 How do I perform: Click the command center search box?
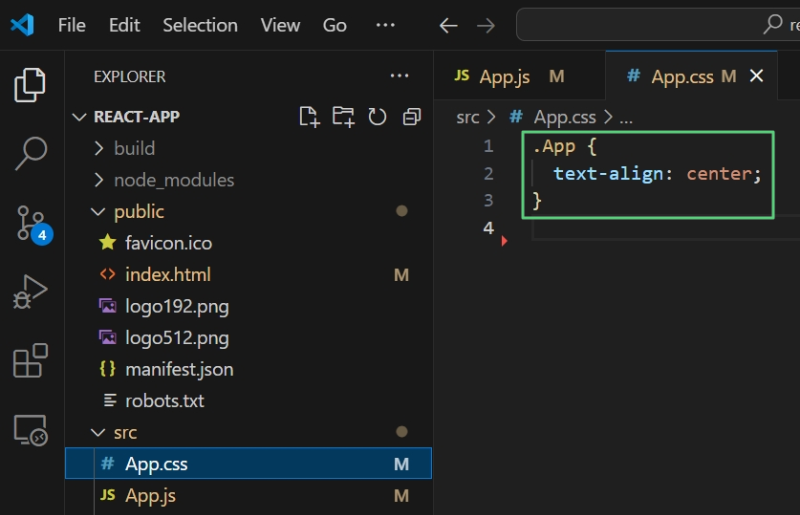pyautogui.click(x=658, y=24)
